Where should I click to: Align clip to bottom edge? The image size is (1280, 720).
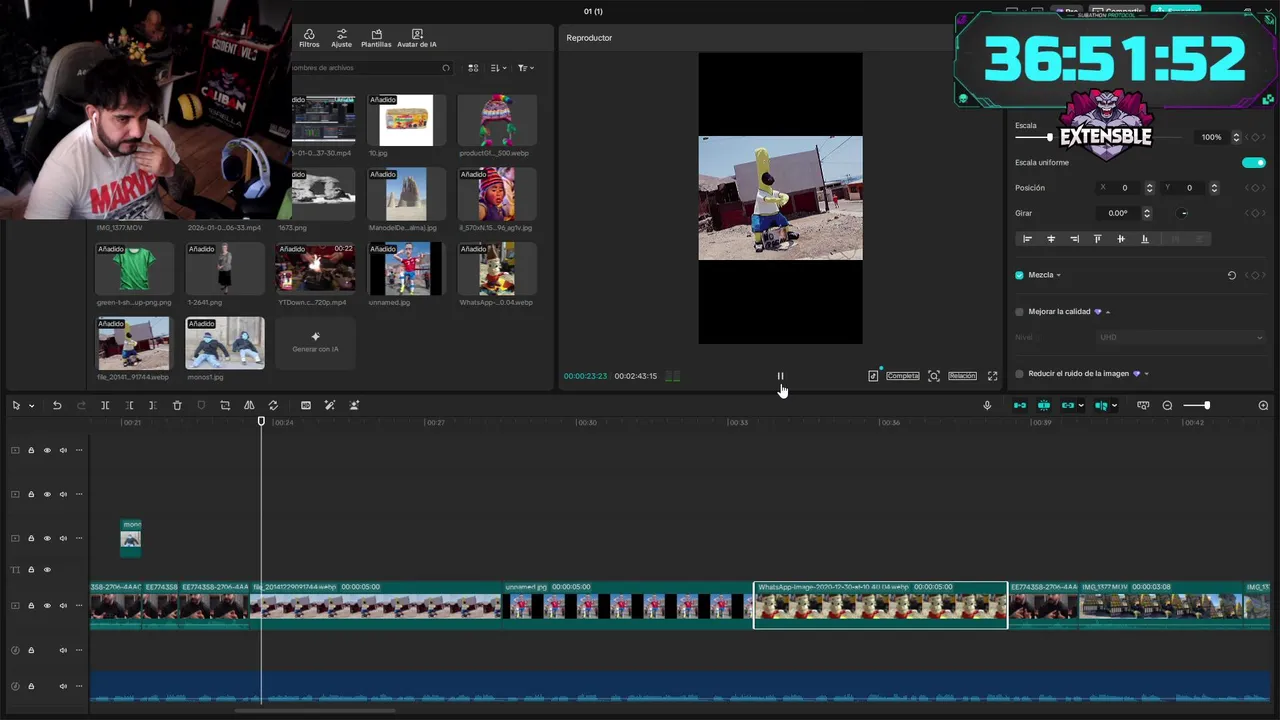[x=1145, y=239]
